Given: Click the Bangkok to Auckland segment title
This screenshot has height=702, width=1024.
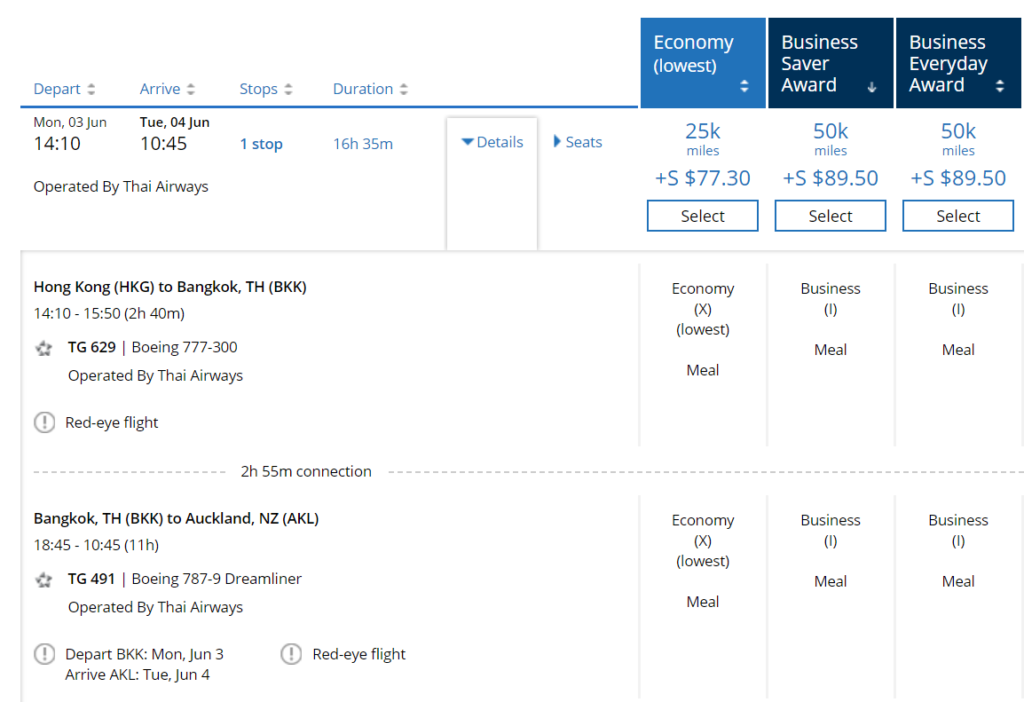Looking at the screenshot, I should (x=176, y=519).
